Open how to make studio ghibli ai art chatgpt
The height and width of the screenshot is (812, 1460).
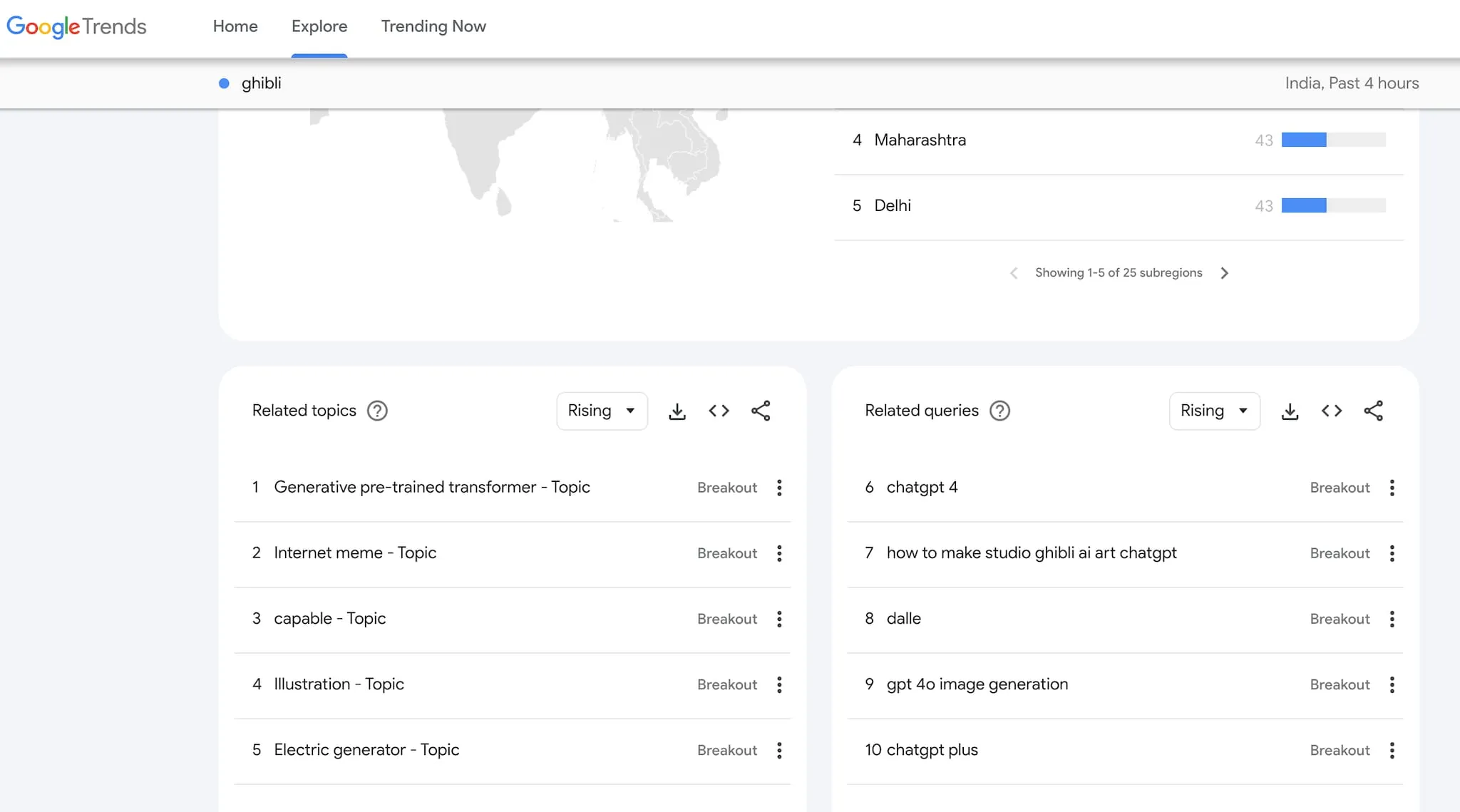click(1032, 553)
